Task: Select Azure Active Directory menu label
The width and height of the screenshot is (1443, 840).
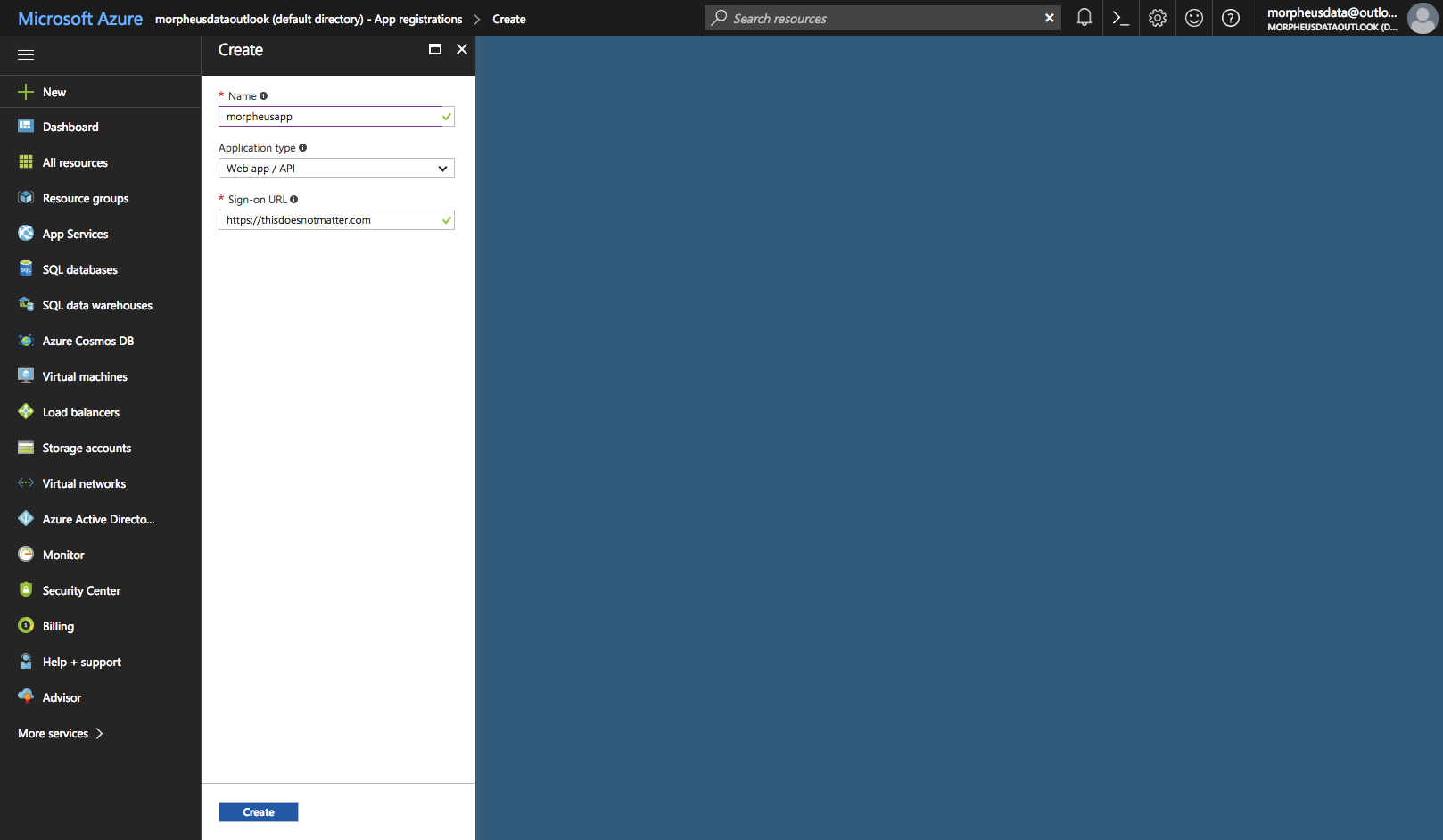Action: 99,519
